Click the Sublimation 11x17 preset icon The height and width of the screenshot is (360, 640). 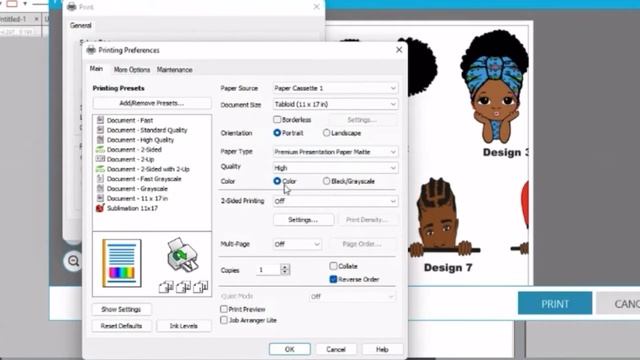[x=100, y=208]
